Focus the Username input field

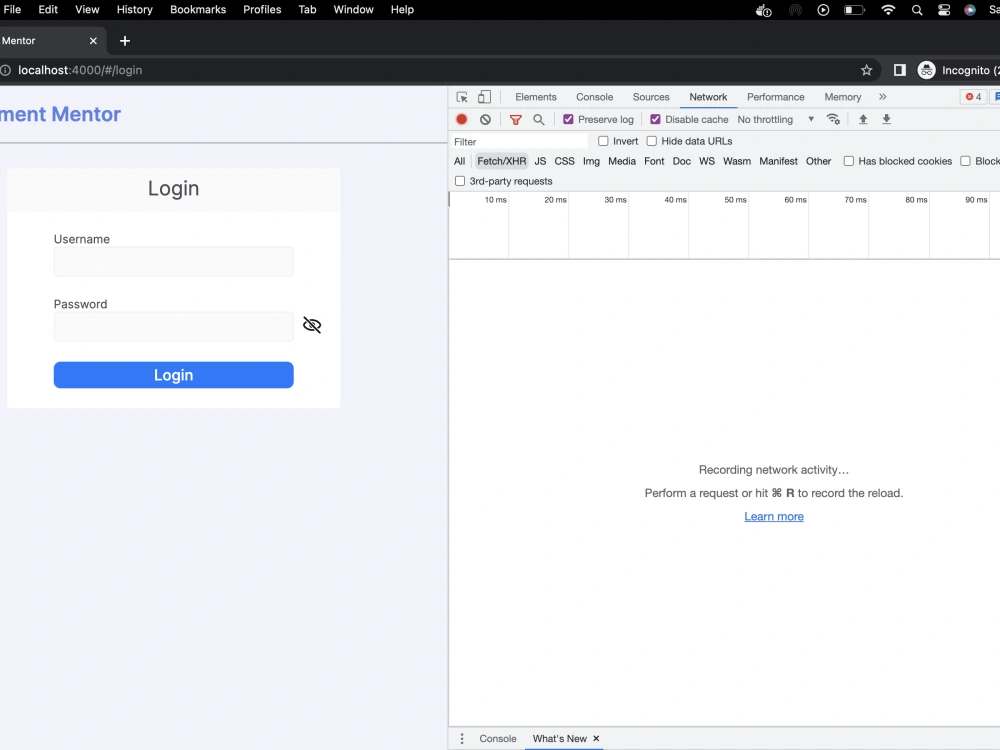[173, 262]
